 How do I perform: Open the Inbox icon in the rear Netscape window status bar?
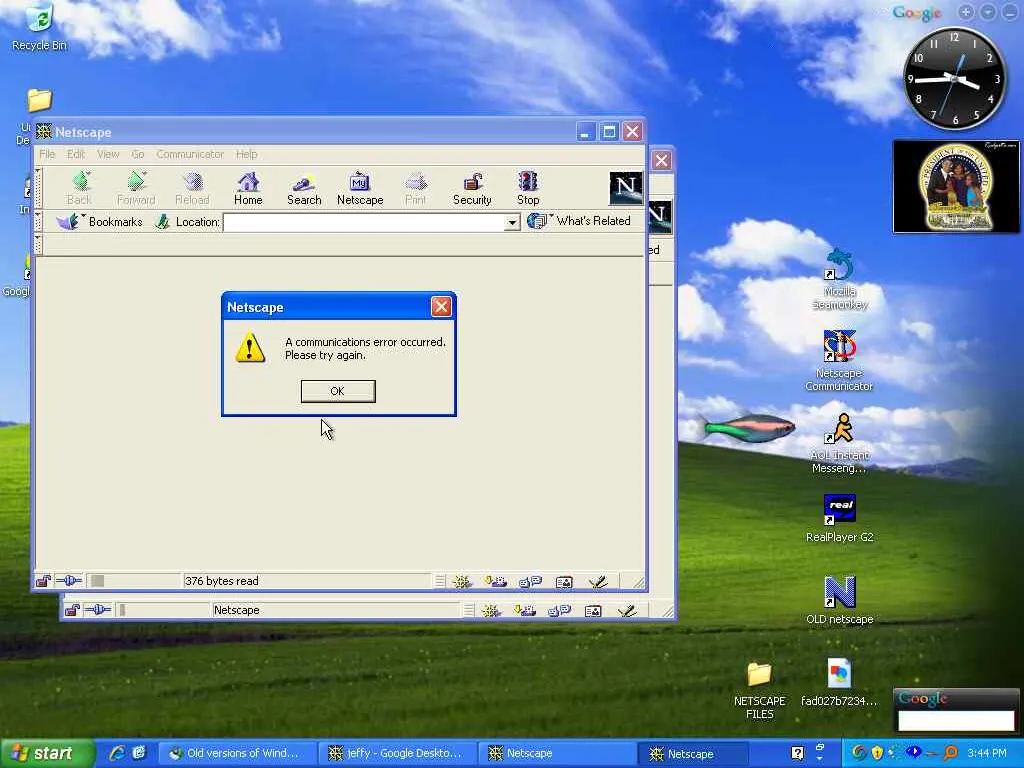coord(524,611)
